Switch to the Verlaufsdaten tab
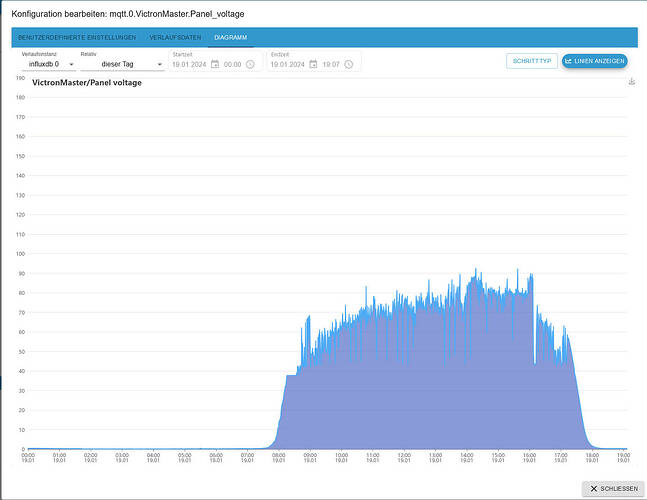The width and height of the screenshot is (647, 500). (x=175, y=38)
